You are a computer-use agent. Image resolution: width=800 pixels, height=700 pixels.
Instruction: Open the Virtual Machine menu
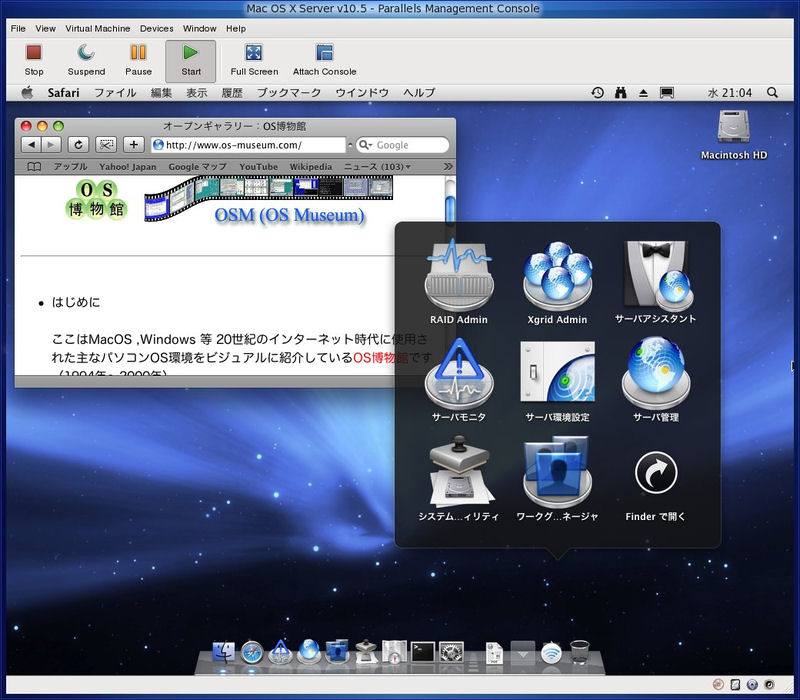coord(97,29)
